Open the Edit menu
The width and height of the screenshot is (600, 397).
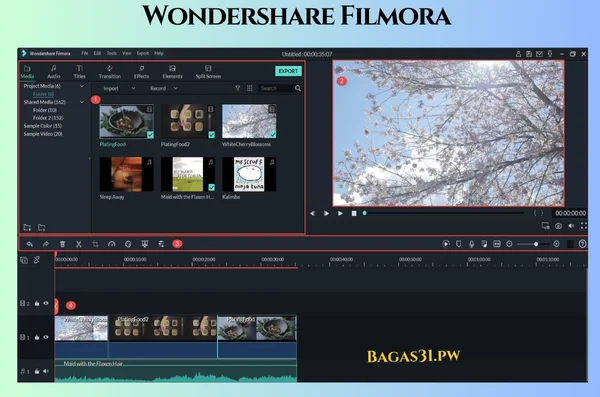(x=98, y=53)
